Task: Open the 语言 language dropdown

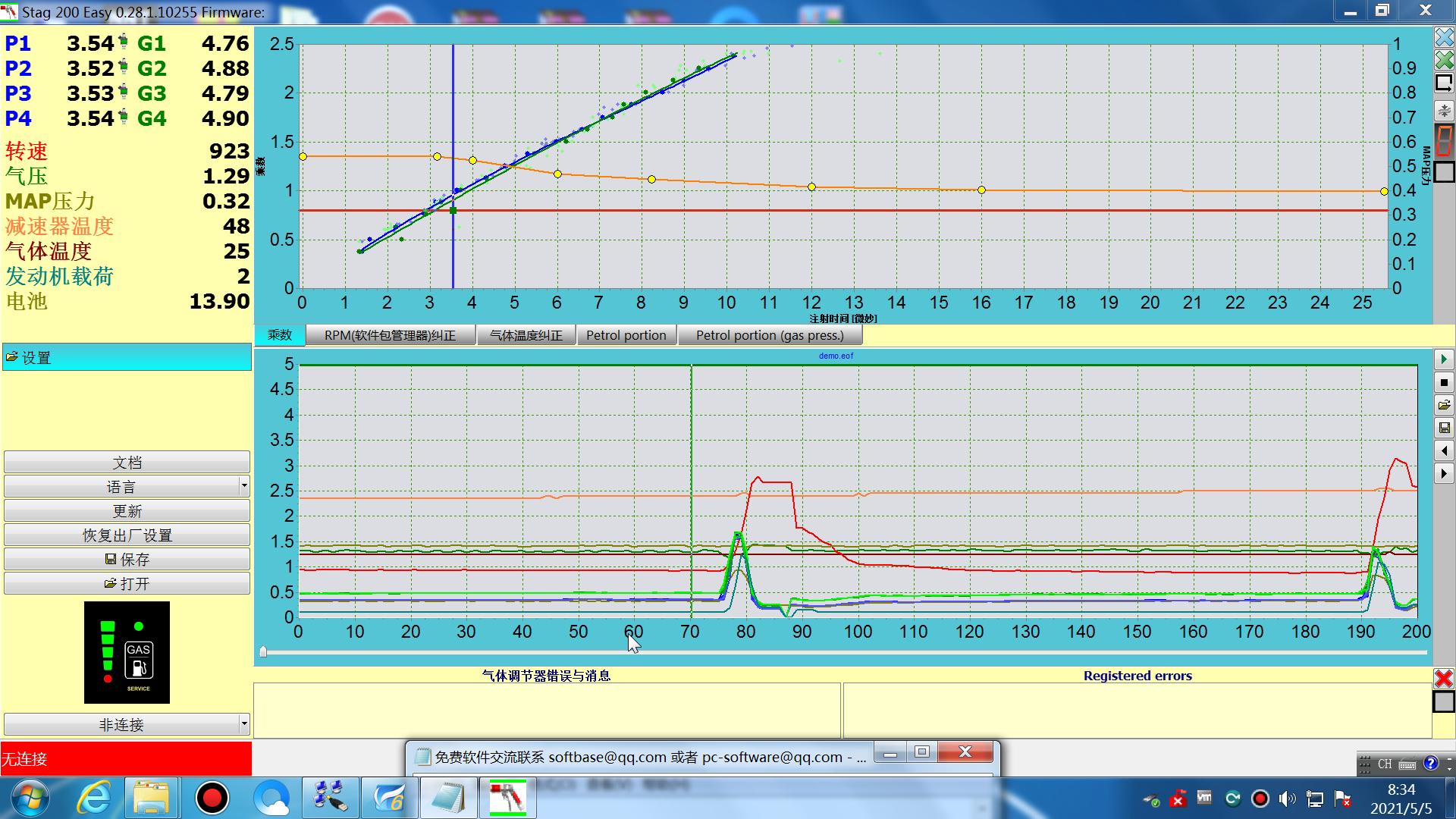Action: click(x=243, y=486)
